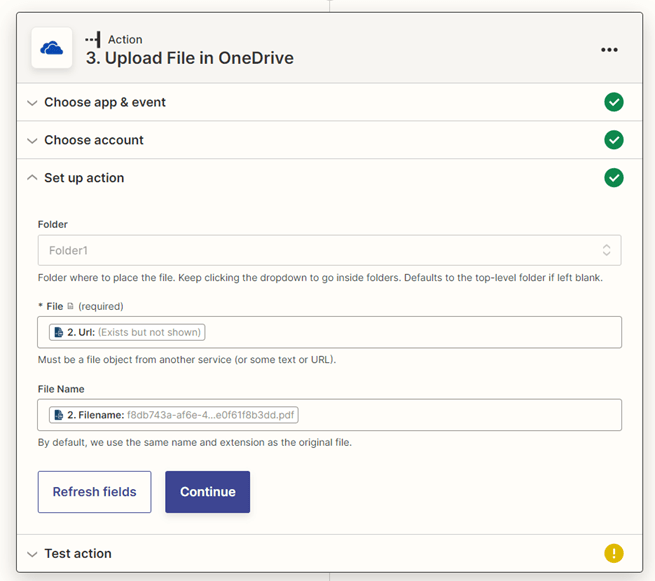655x581 pixels.
Task: Expand the Test action section
Action: [x=329, y=553]
